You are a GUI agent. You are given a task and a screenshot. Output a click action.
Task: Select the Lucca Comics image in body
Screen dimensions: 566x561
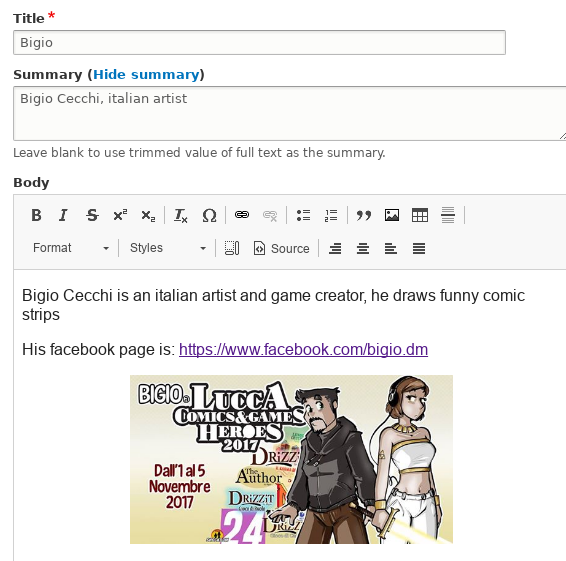[291, 459]
